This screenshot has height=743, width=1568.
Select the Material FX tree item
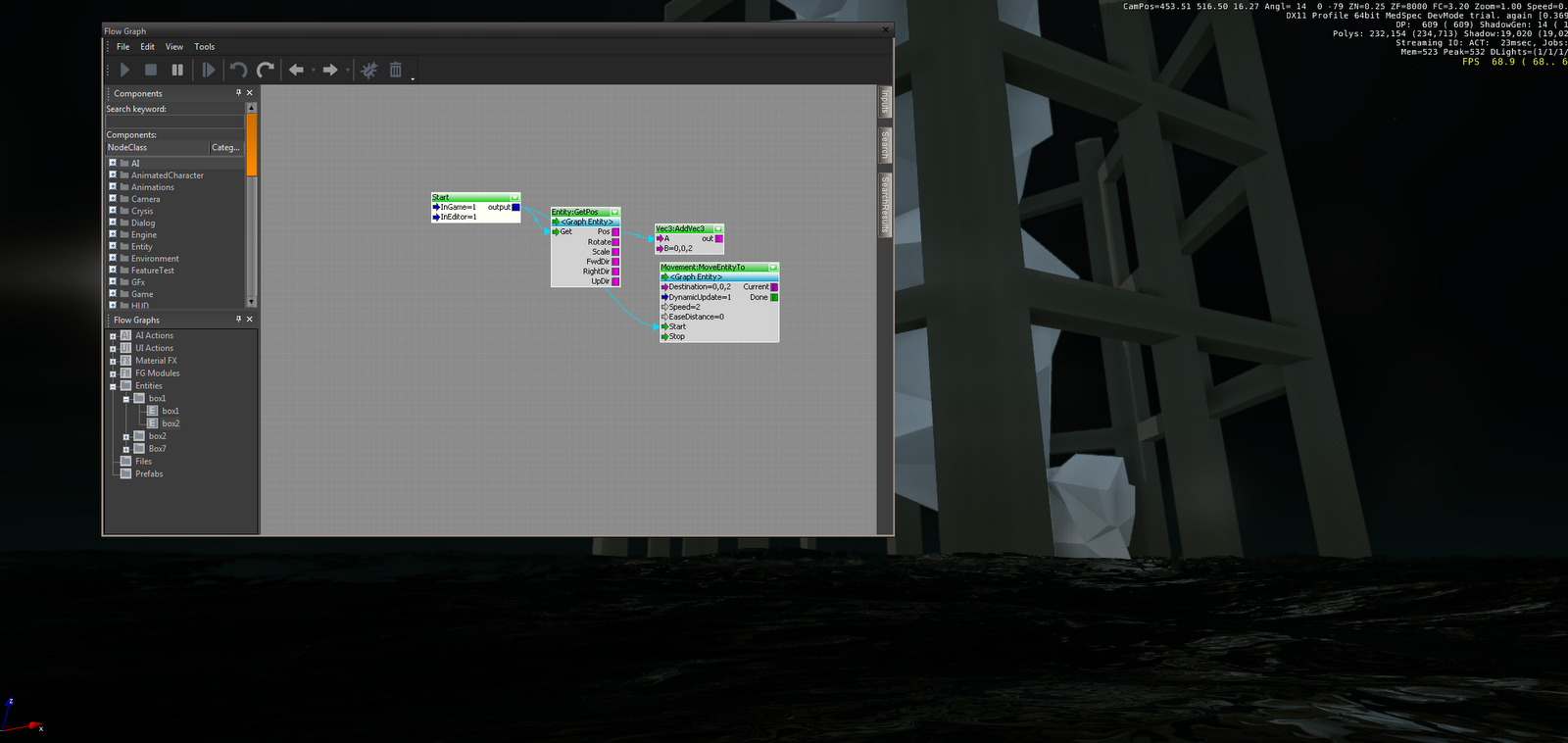(156, 361)
